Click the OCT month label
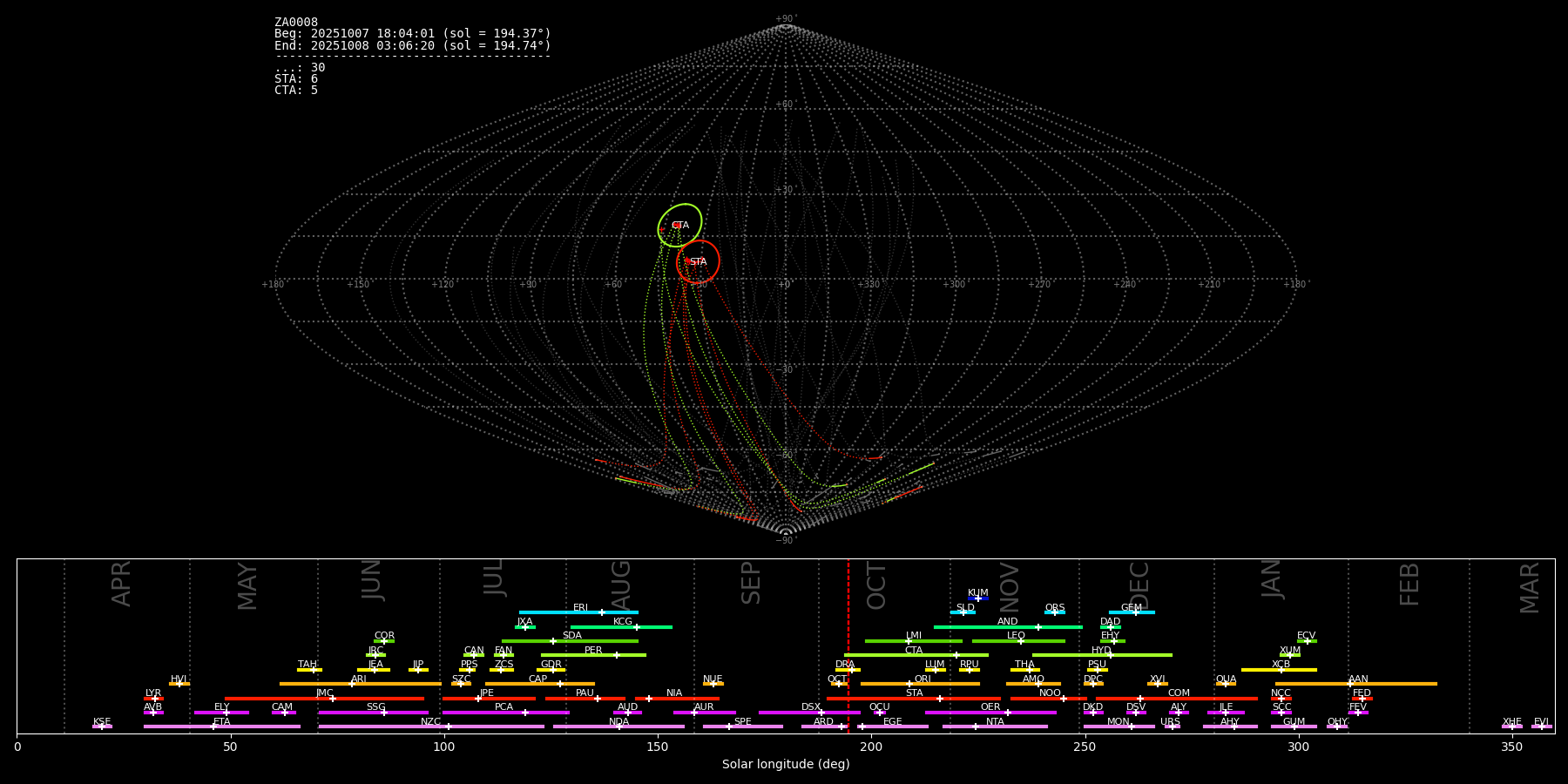Screen dimensions: 1568x784 (876, 585)
